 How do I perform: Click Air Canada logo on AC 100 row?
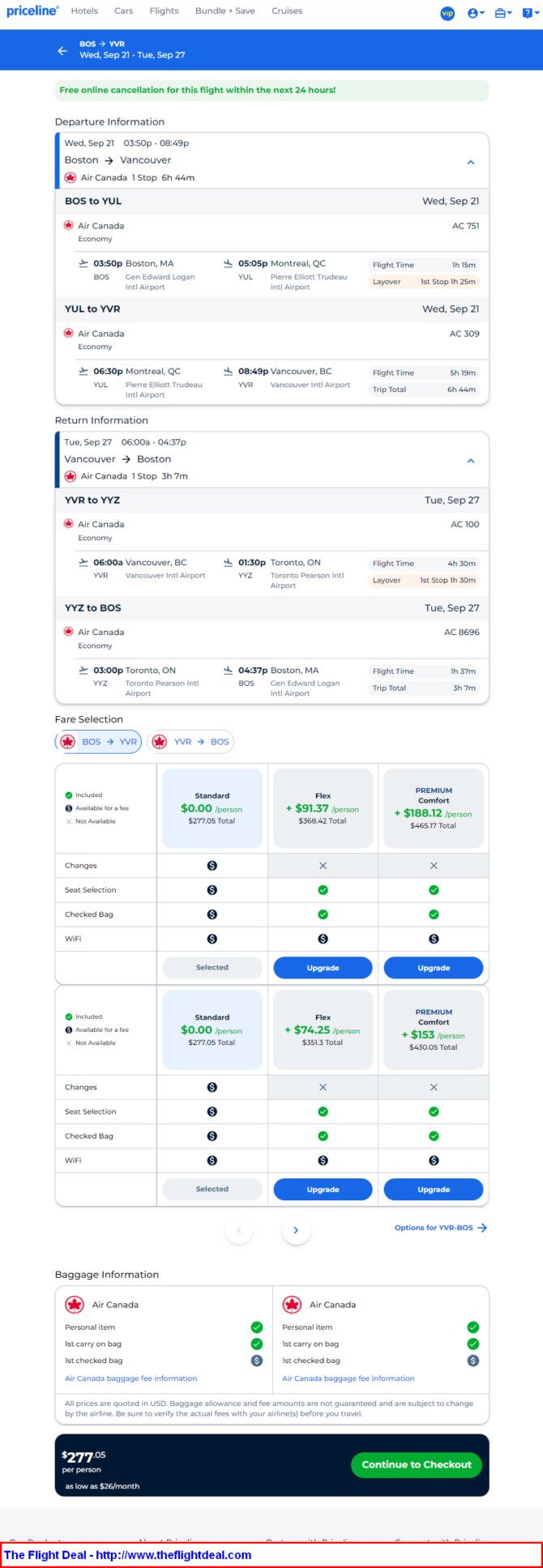(x=69, y=524)
